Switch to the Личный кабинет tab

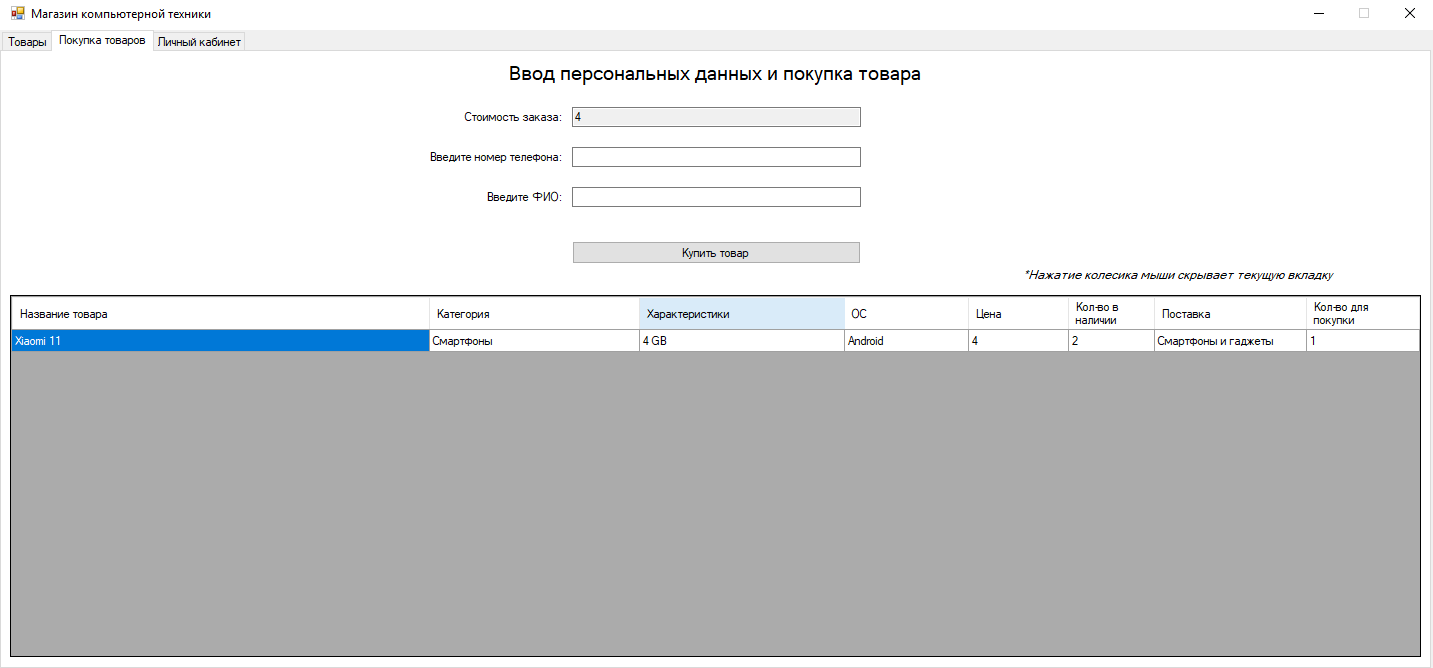tap(199, 42)
